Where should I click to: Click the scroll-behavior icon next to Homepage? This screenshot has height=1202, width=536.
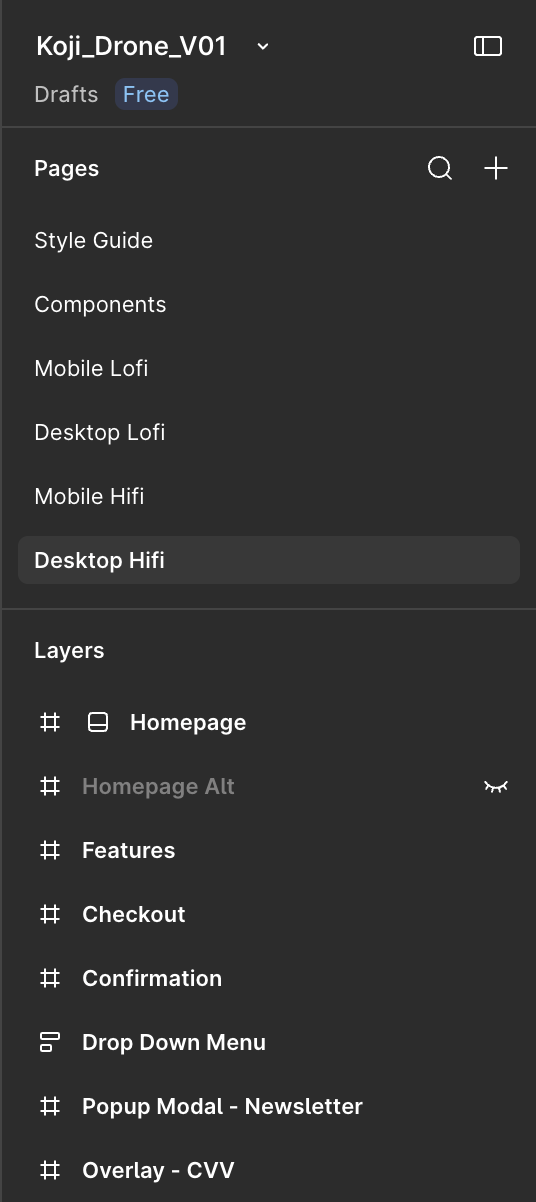coord(98,722)
